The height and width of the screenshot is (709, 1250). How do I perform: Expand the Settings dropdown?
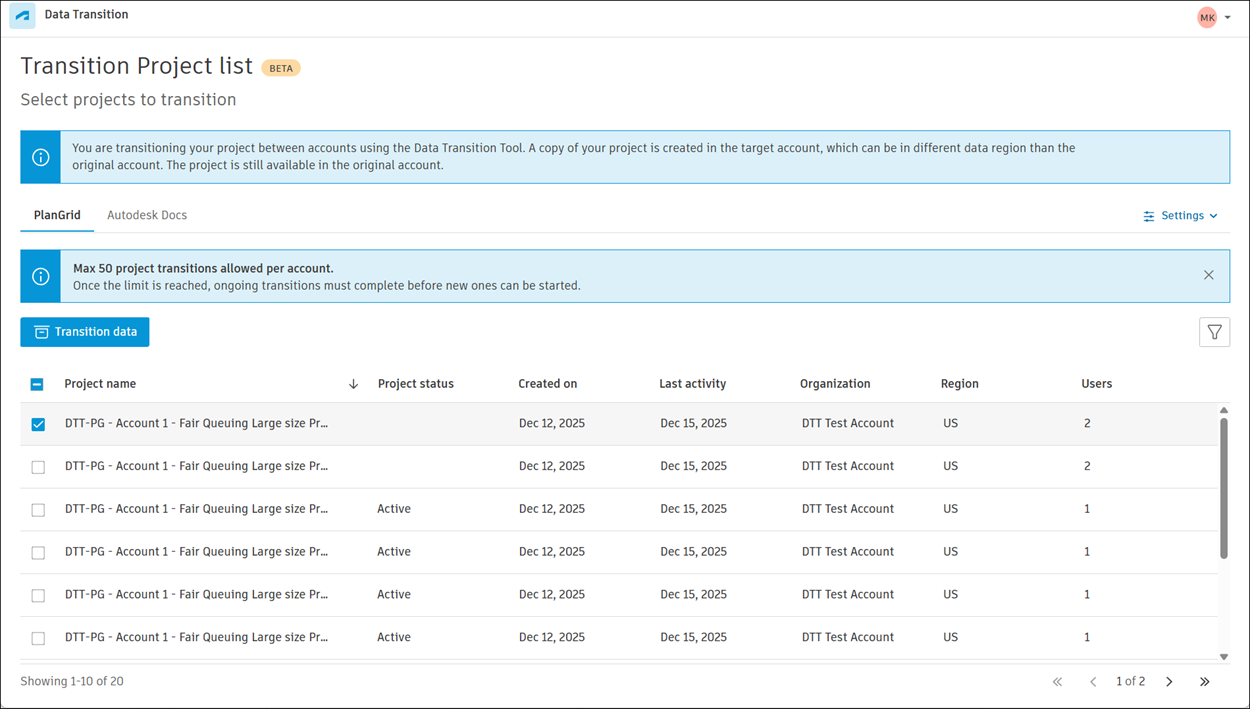(1181, 216)
